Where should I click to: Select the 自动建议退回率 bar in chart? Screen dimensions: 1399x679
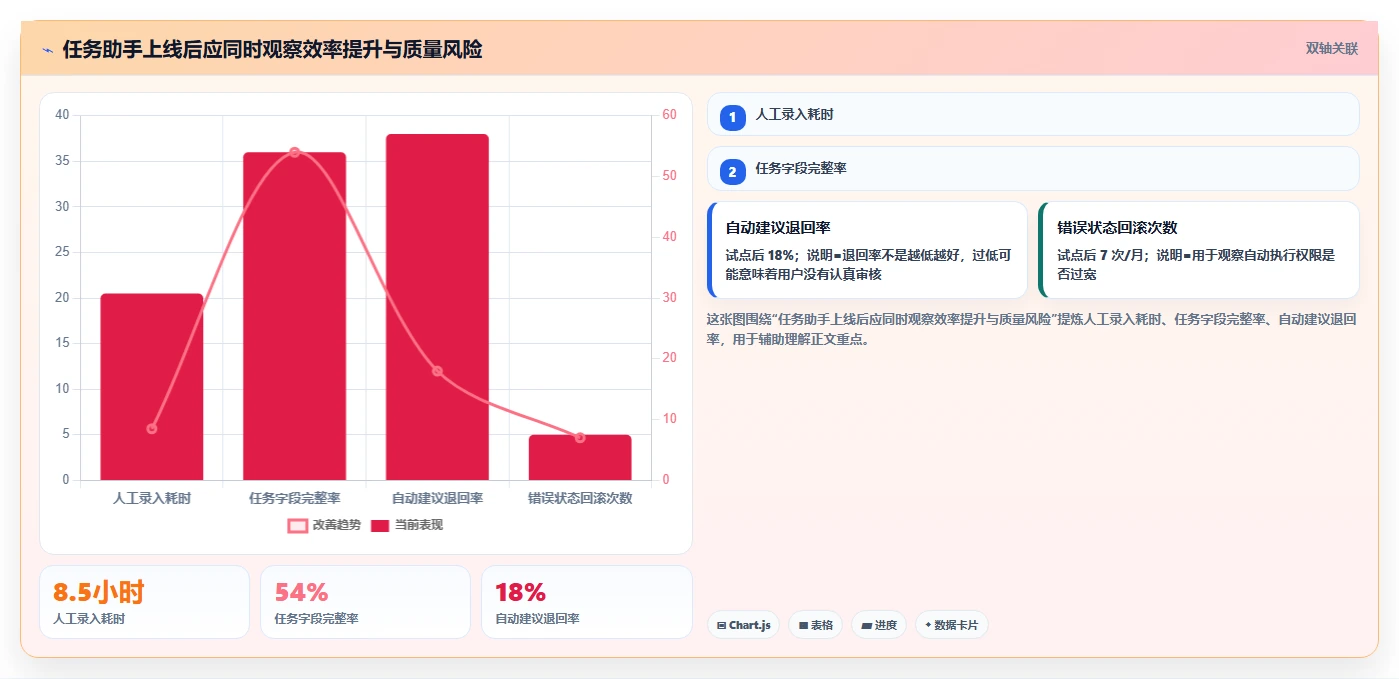pos(437,307)
